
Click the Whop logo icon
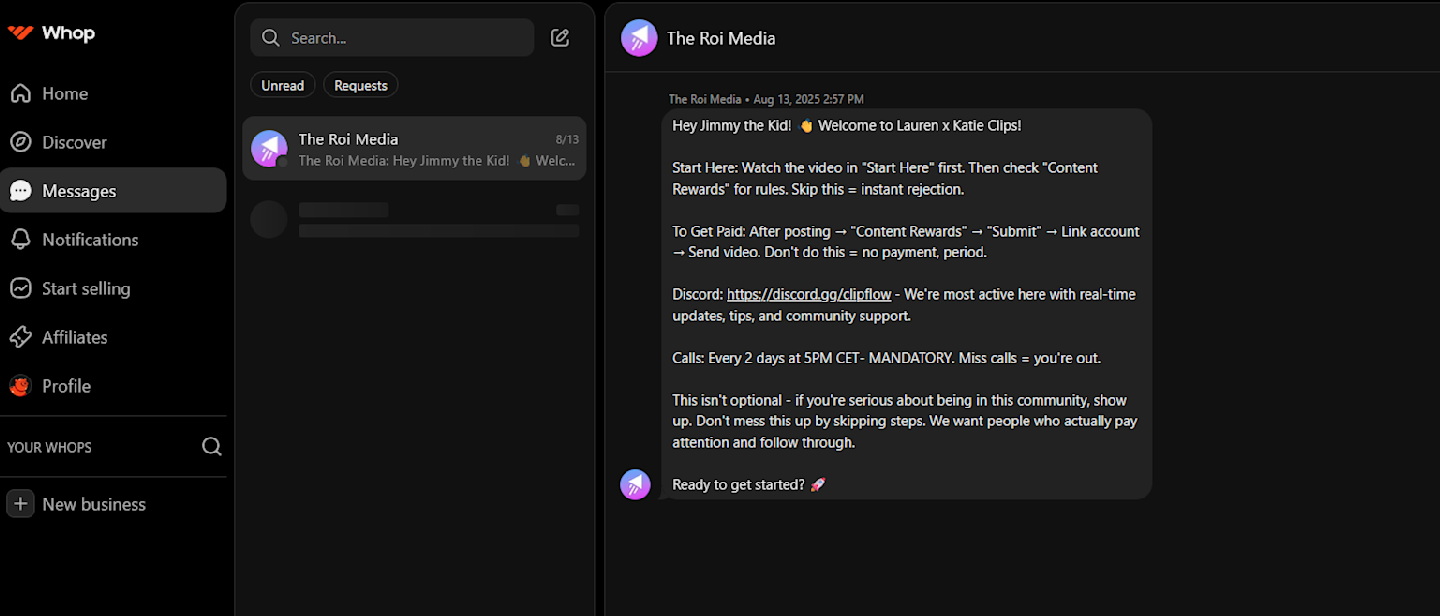20,33
